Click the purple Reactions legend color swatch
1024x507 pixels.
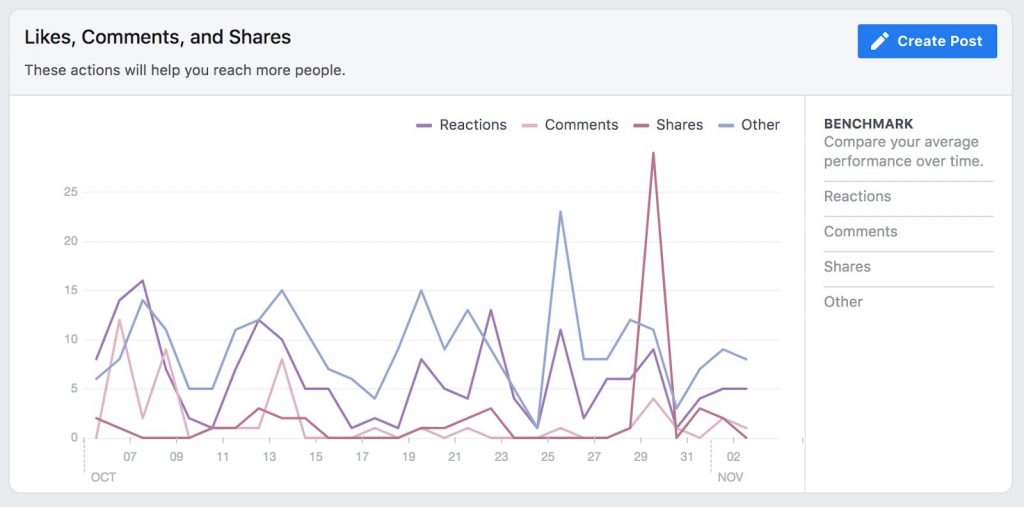coord(424,125)
